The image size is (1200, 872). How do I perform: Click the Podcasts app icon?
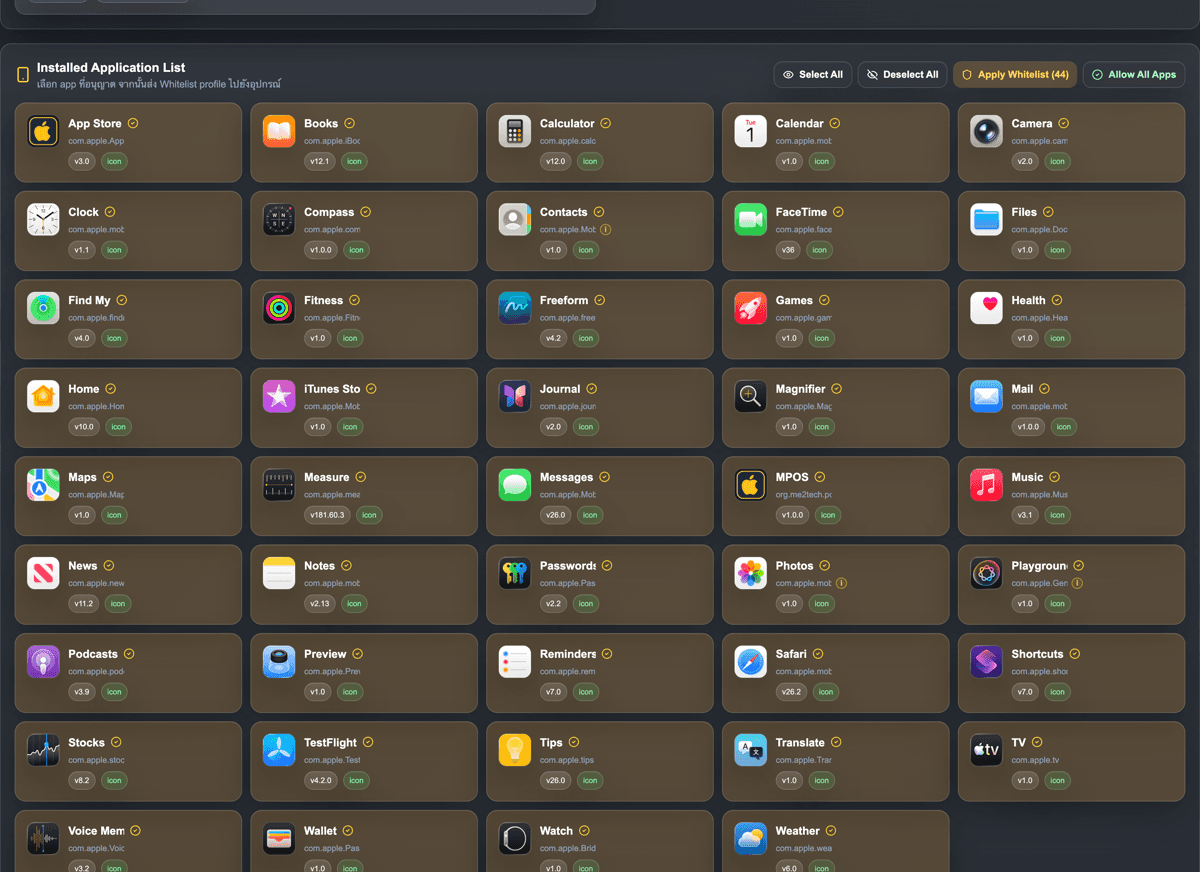(x=43, y=662)
